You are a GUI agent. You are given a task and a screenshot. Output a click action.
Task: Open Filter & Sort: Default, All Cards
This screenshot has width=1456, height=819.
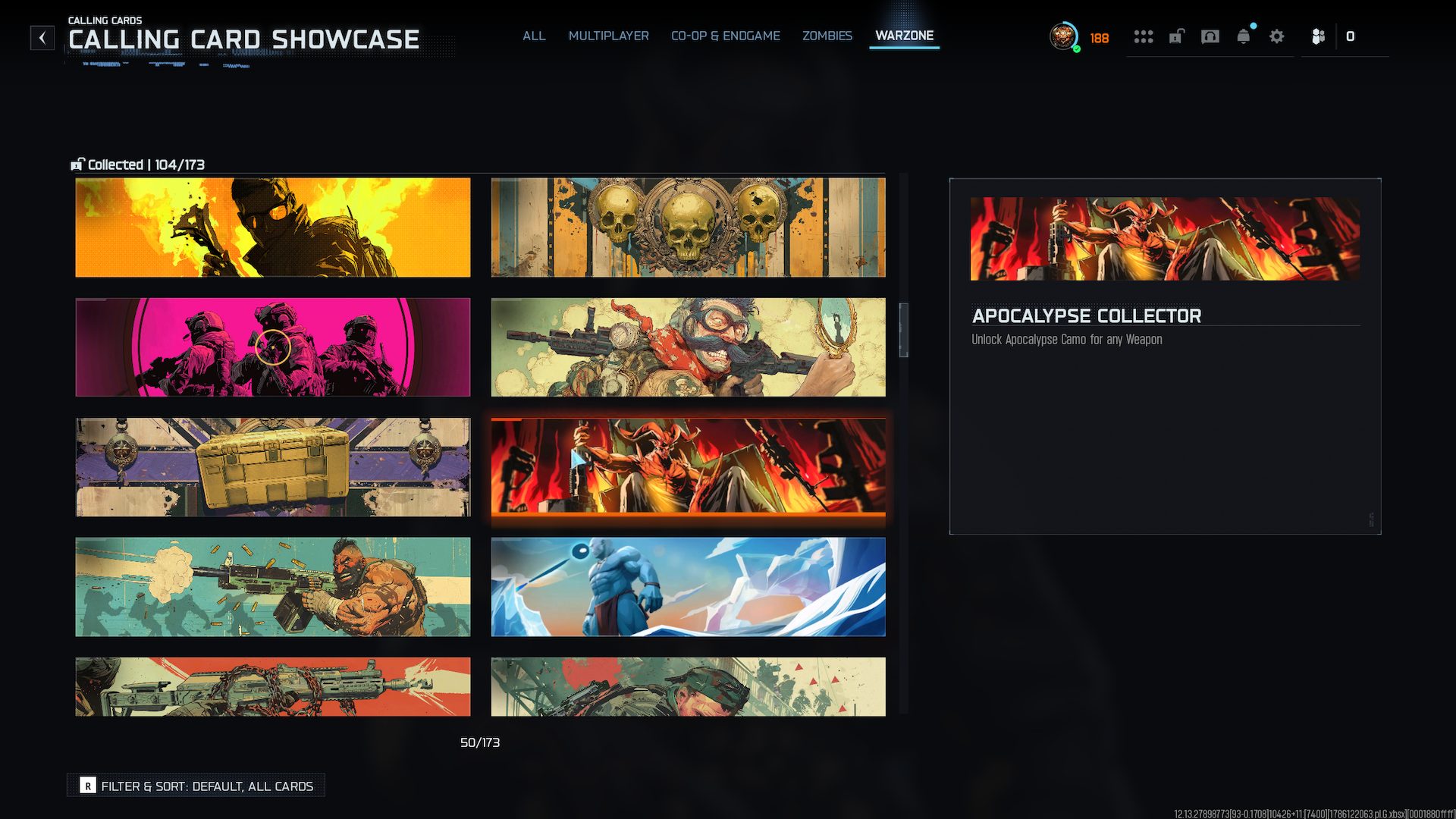[x=196, y=786]
